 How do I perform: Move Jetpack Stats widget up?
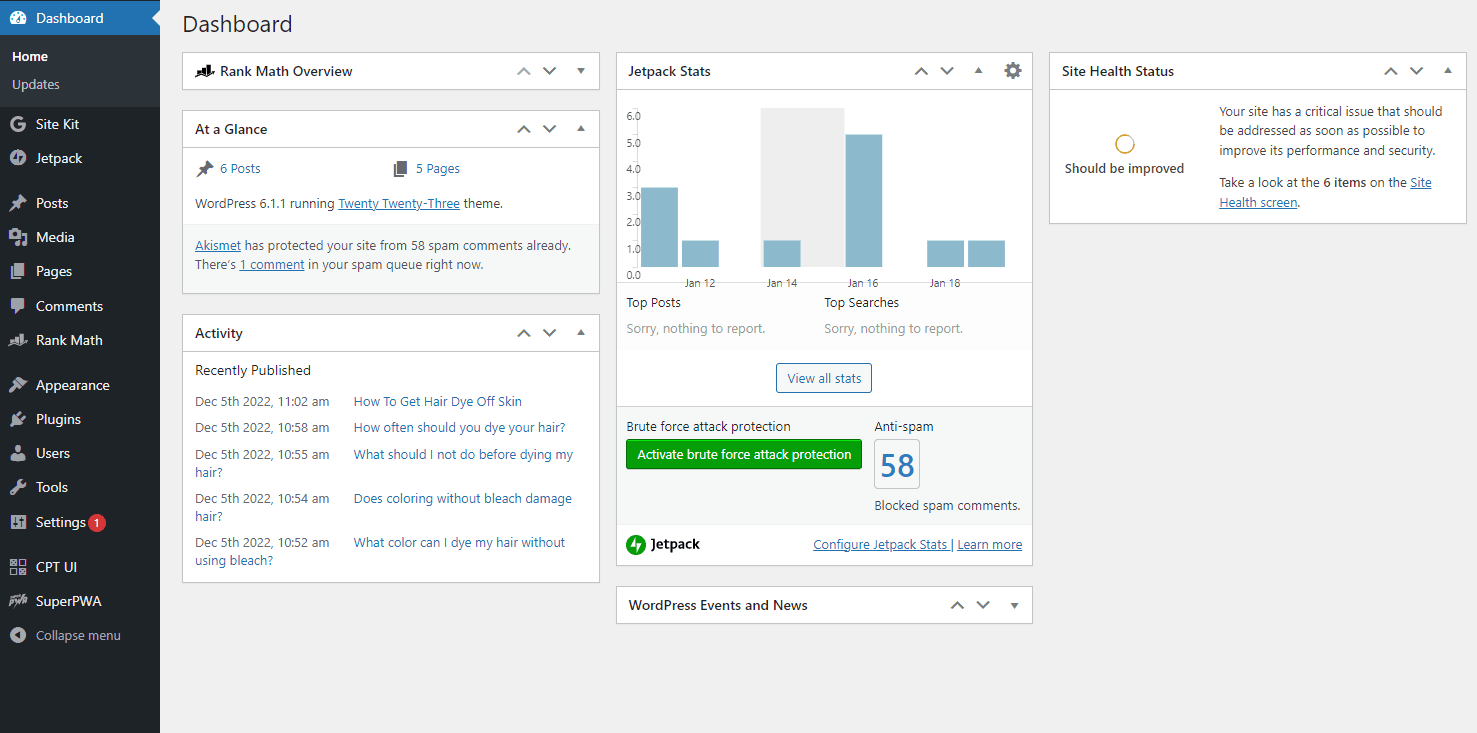tap(921, 71)
